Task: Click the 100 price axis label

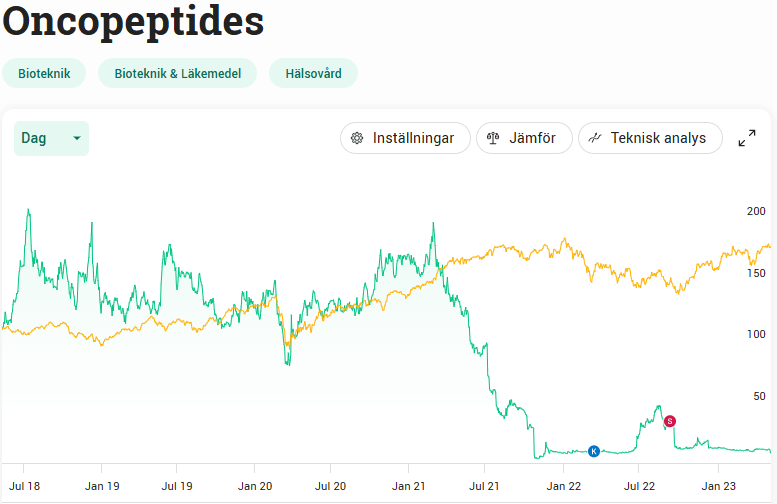Action: (x=755, y=334)
